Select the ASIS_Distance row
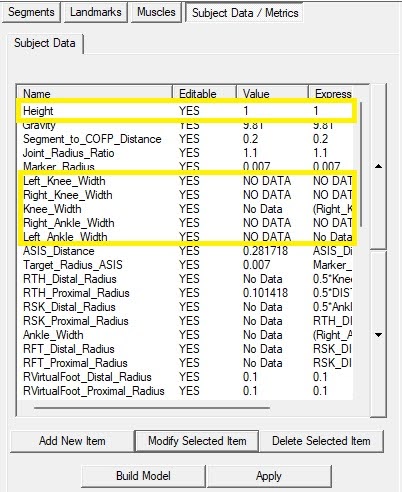The height and width of the screenshot is (492, 402). pos(187,251)
